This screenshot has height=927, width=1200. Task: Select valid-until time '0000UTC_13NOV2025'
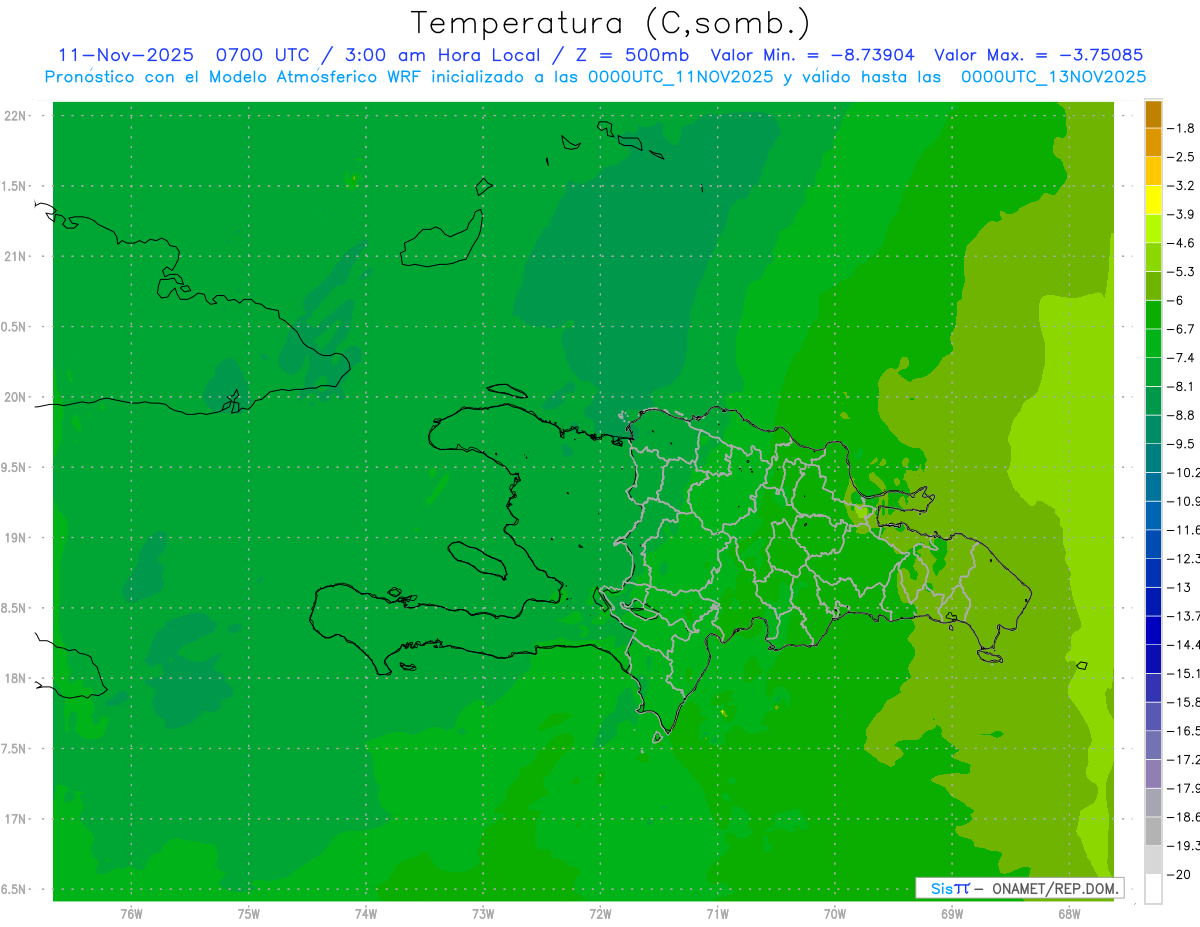click(1053, 77)
